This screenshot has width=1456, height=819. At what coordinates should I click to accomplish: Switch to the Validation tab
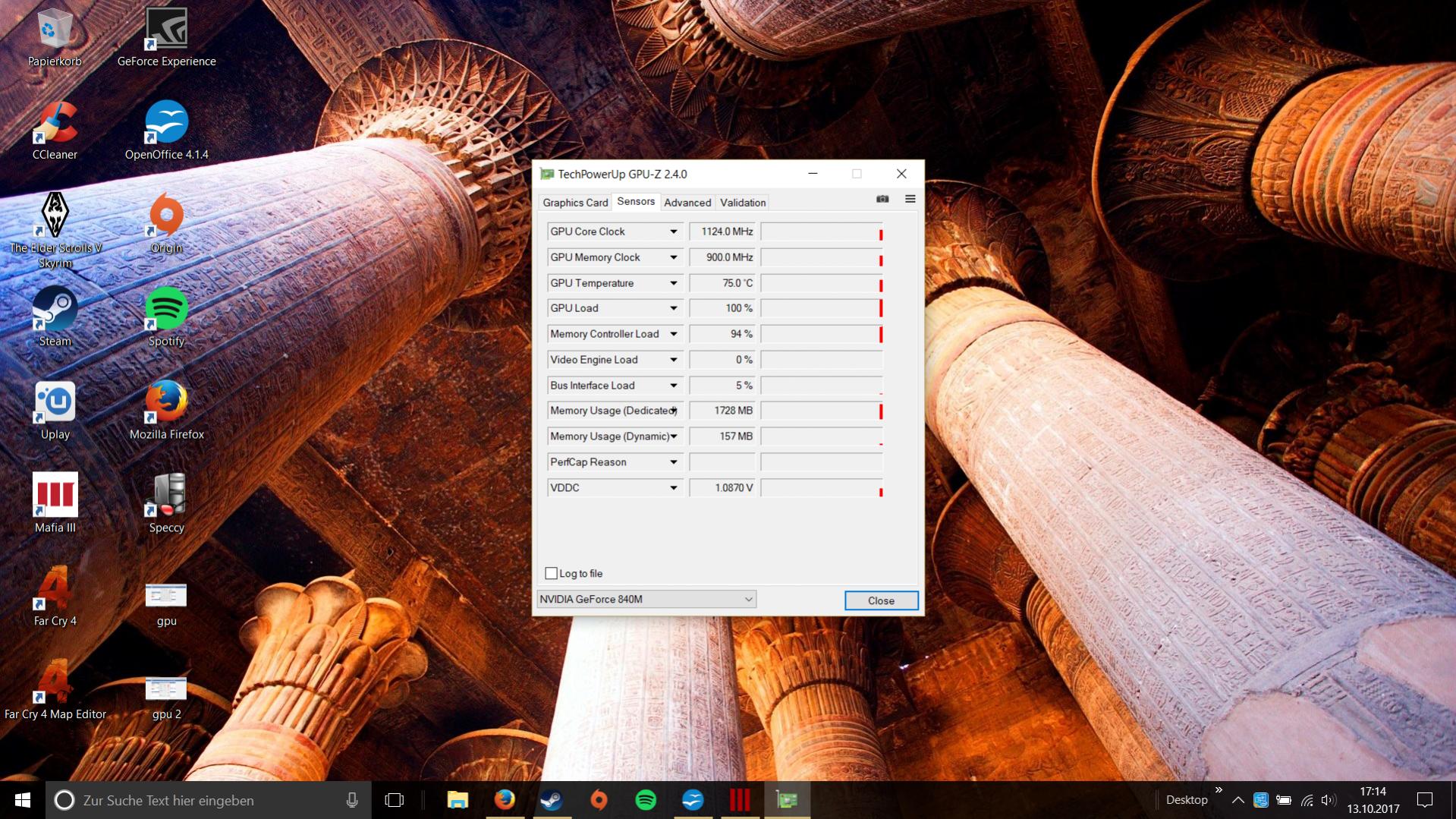(x=743, y=203)
